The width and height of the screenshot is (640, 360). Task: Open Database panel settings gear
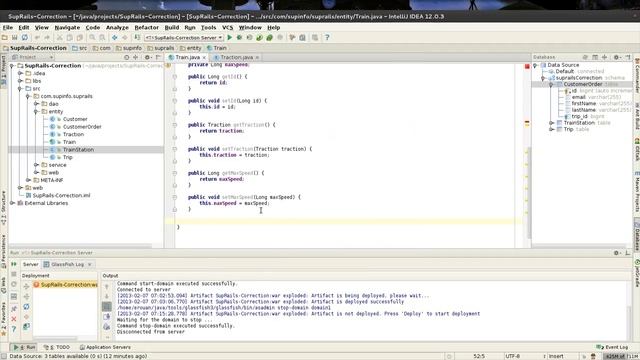coord(617,57)
